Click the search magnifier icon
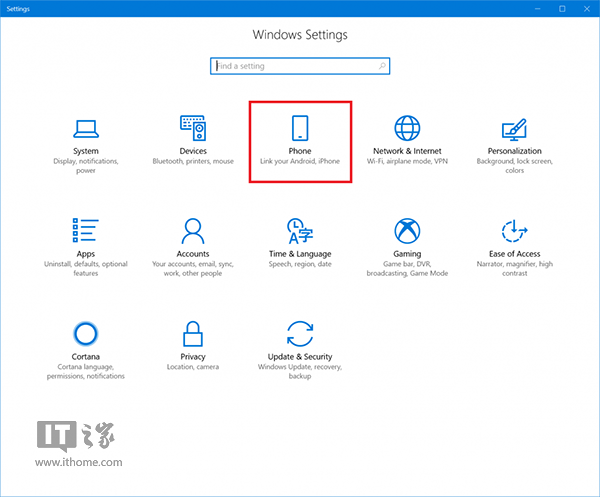Screen dimensions: 600x497 382,66
